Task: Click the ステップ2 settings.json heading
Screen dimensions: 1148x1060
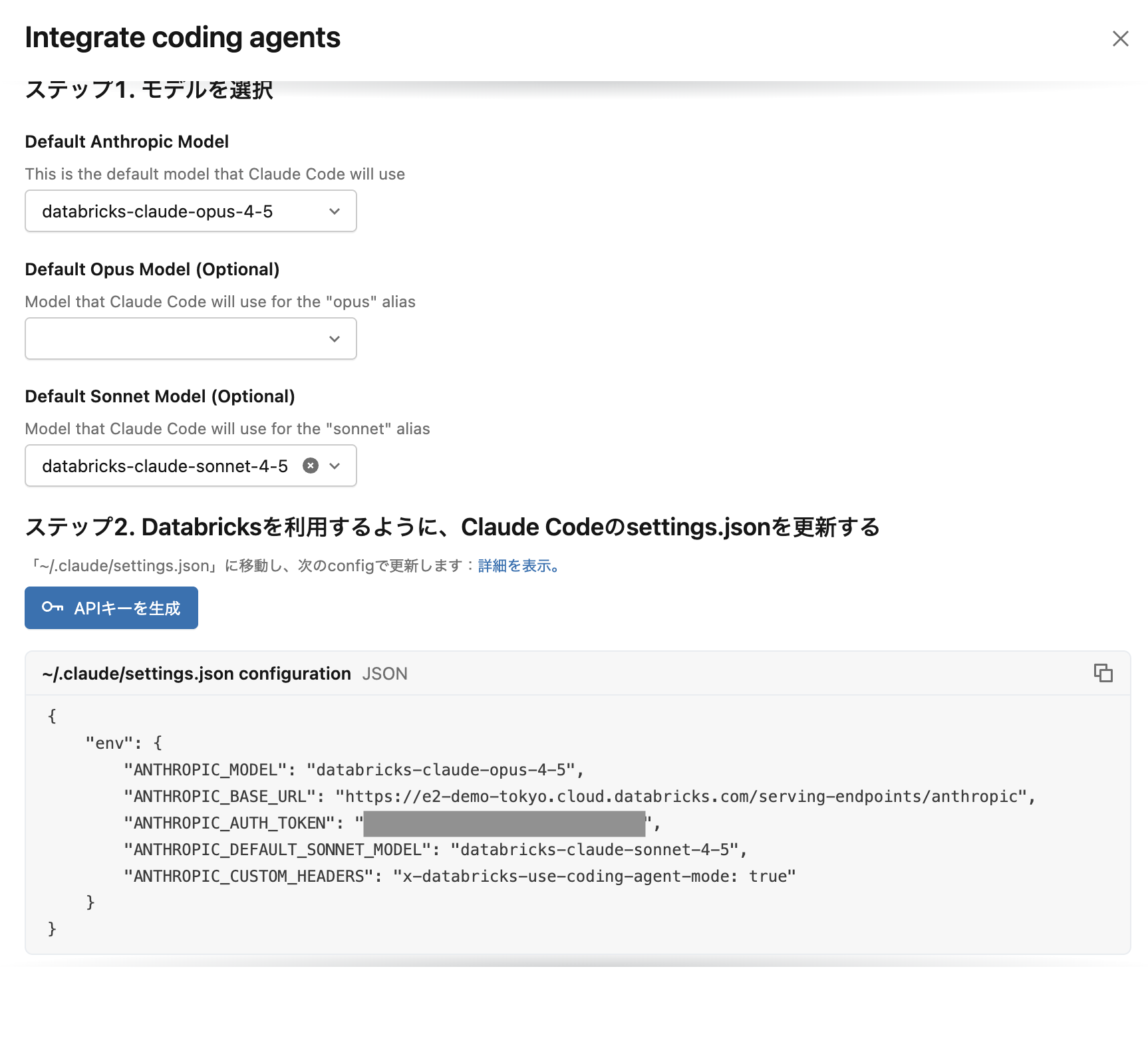Action: [452, 527]
